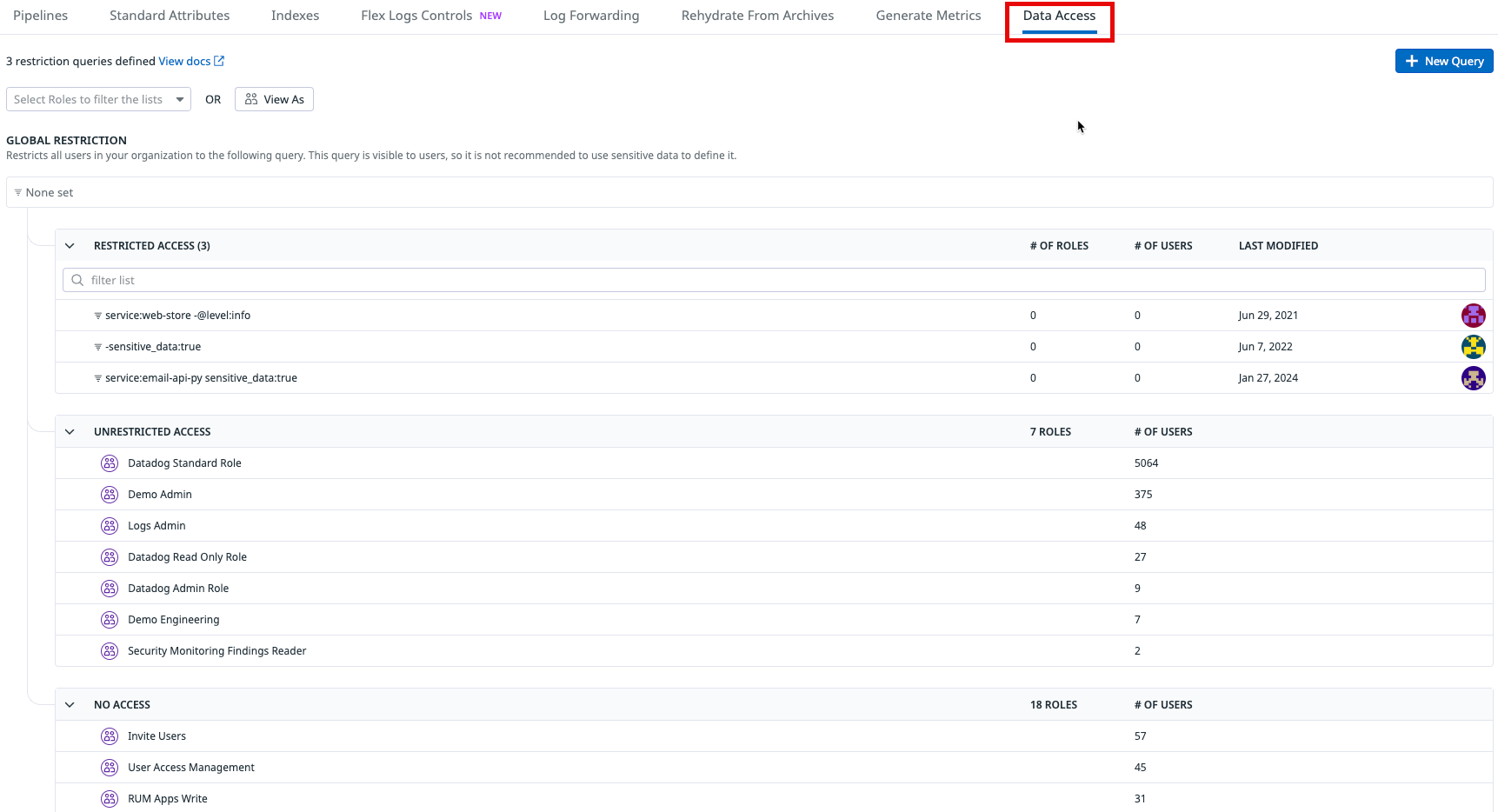Click the RUM Apps Write role icon
The width and height of the screenshot is (1498, 812).
coord(110,799)
